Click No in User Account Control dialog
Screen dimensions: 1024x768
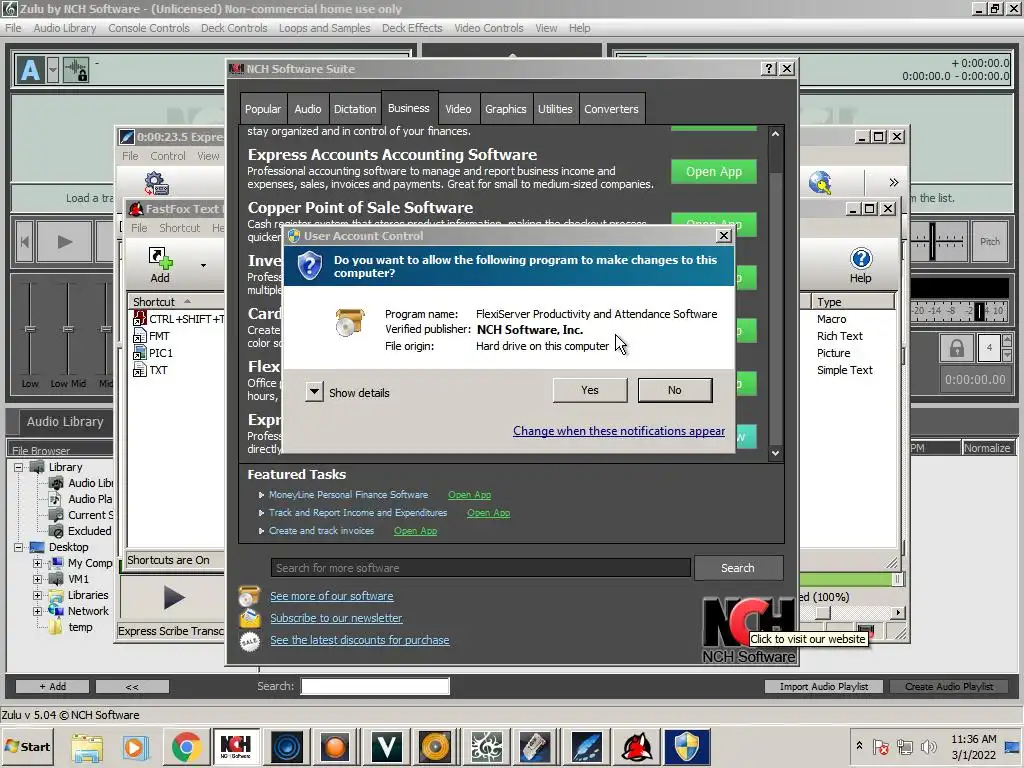click(x=675, y=390)
